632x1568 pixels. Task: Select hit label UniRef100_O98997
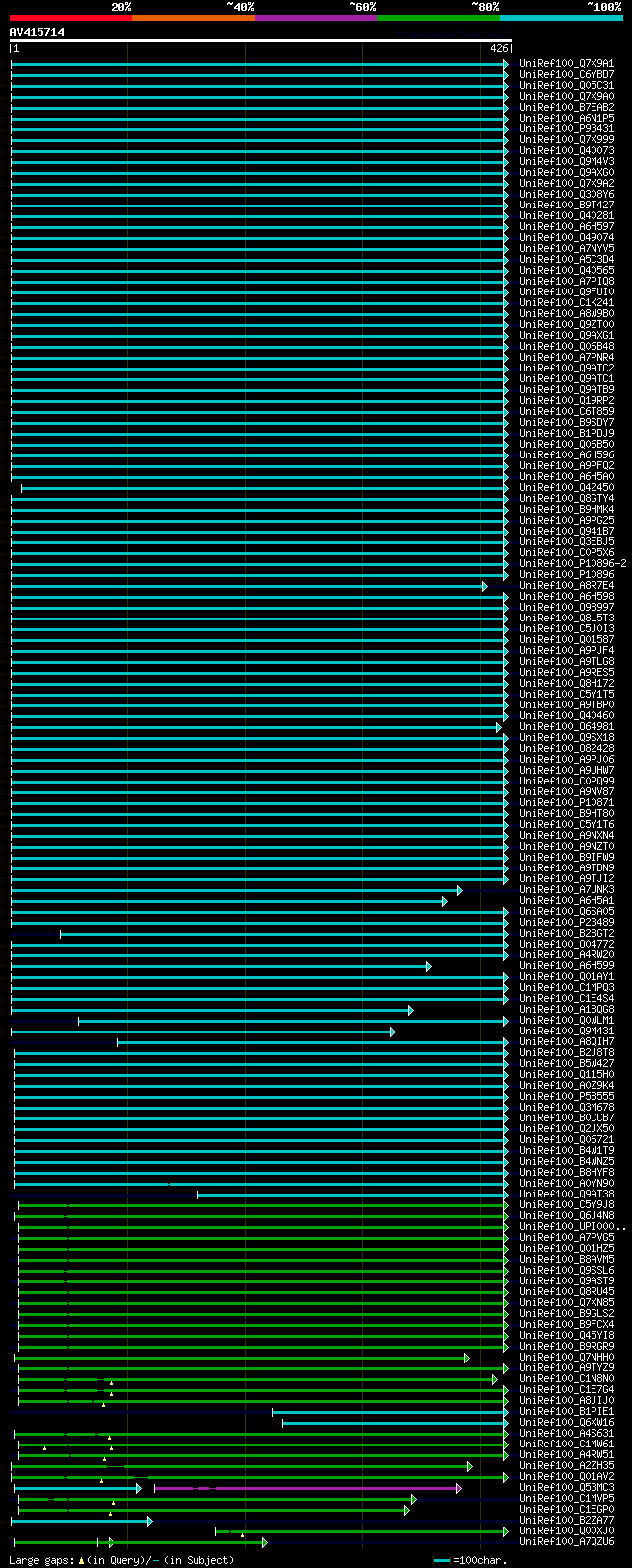coord(567,608)
